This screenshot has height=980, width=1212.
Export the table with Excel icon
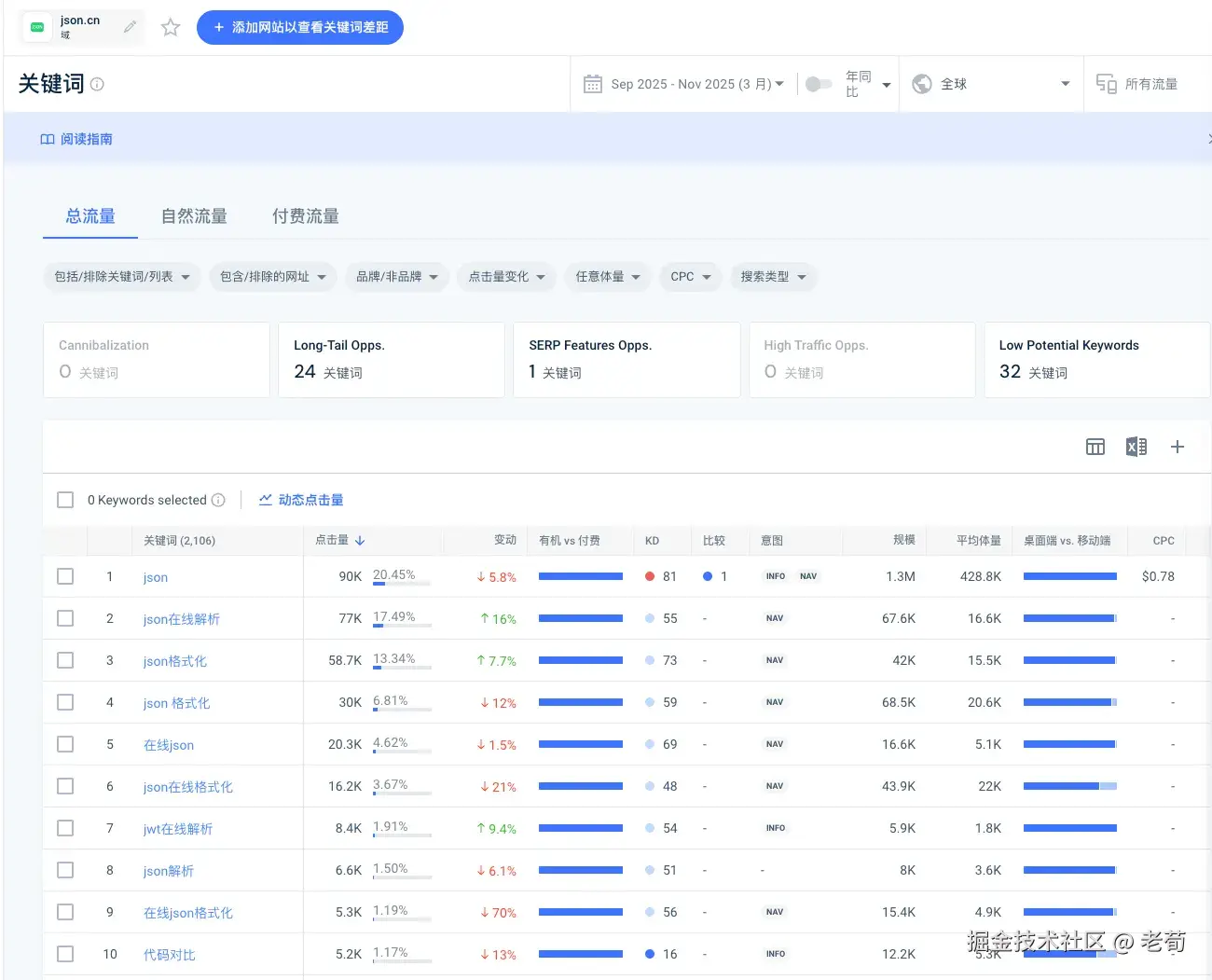pyautogui.click(x=1136, y=447)
